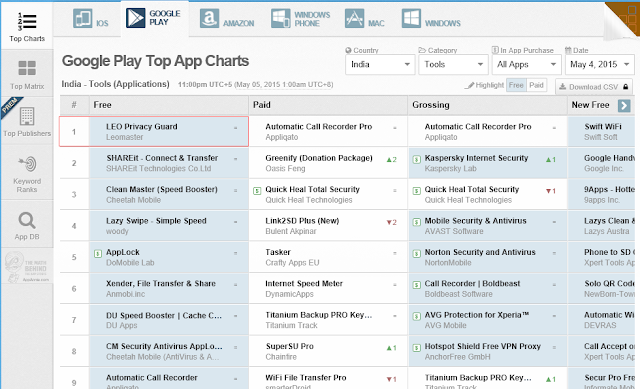This screenshot has height=389, width=640.
Task: Switch to the iOS store tab
Action: pos(91,19)
